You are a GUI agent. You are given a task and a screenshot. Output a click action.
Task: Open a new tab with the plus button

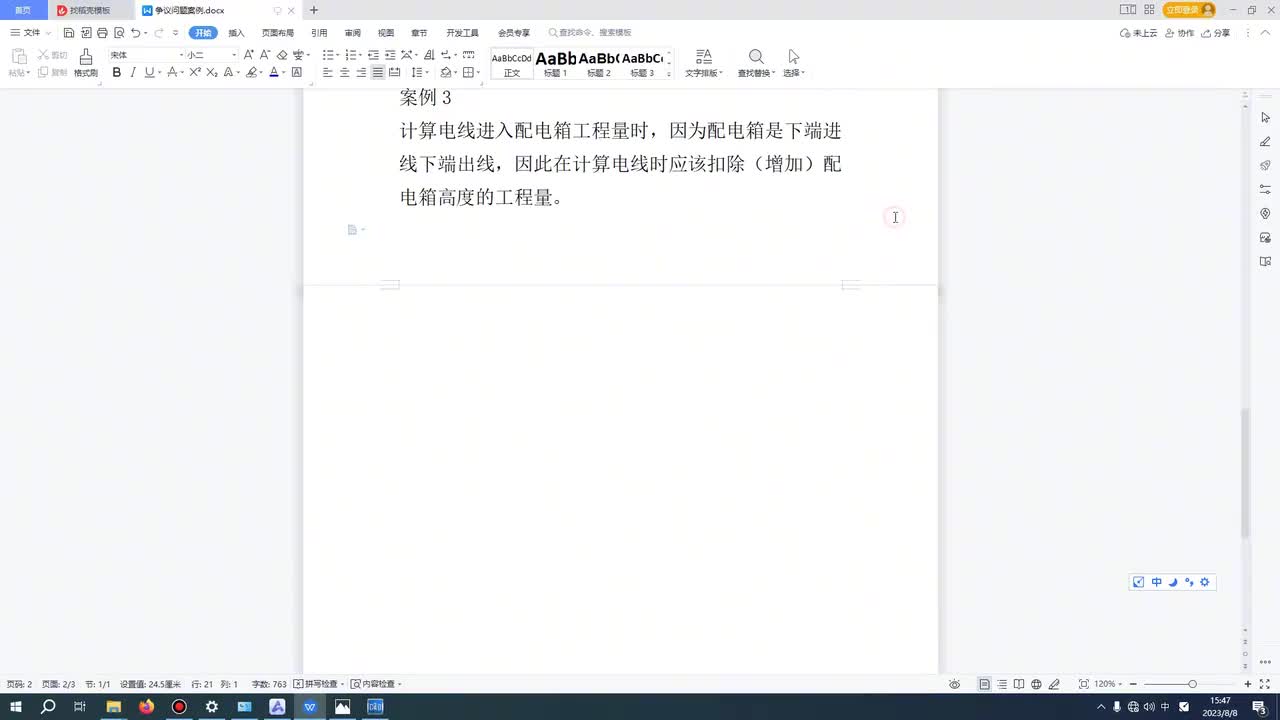pyautogui.click(x=314, y=10)
